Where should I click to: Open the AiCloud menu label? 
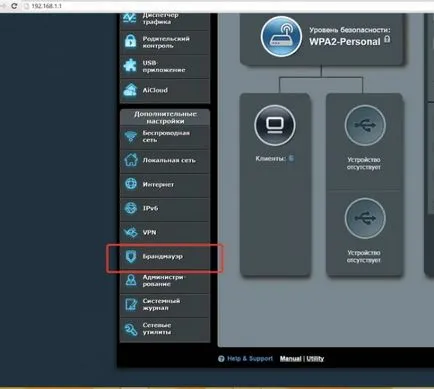click(x=155, y=90)
